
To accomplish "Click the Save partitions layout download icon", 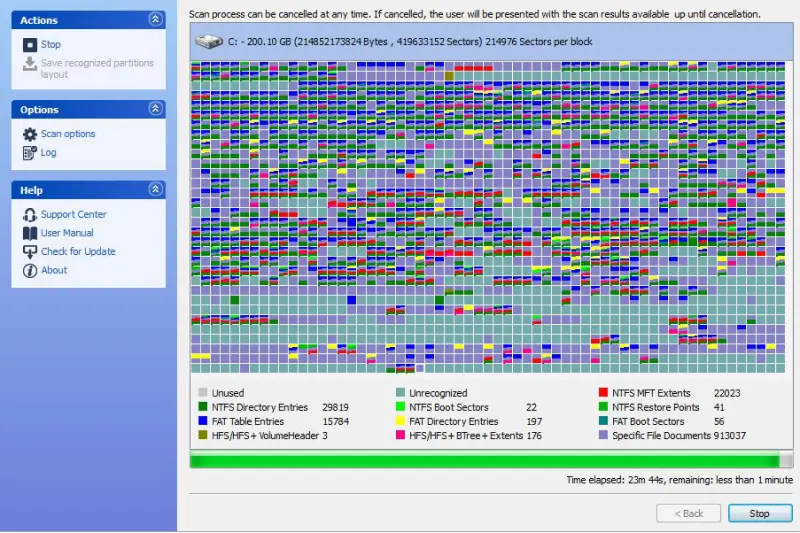I will tap(30, 64).
